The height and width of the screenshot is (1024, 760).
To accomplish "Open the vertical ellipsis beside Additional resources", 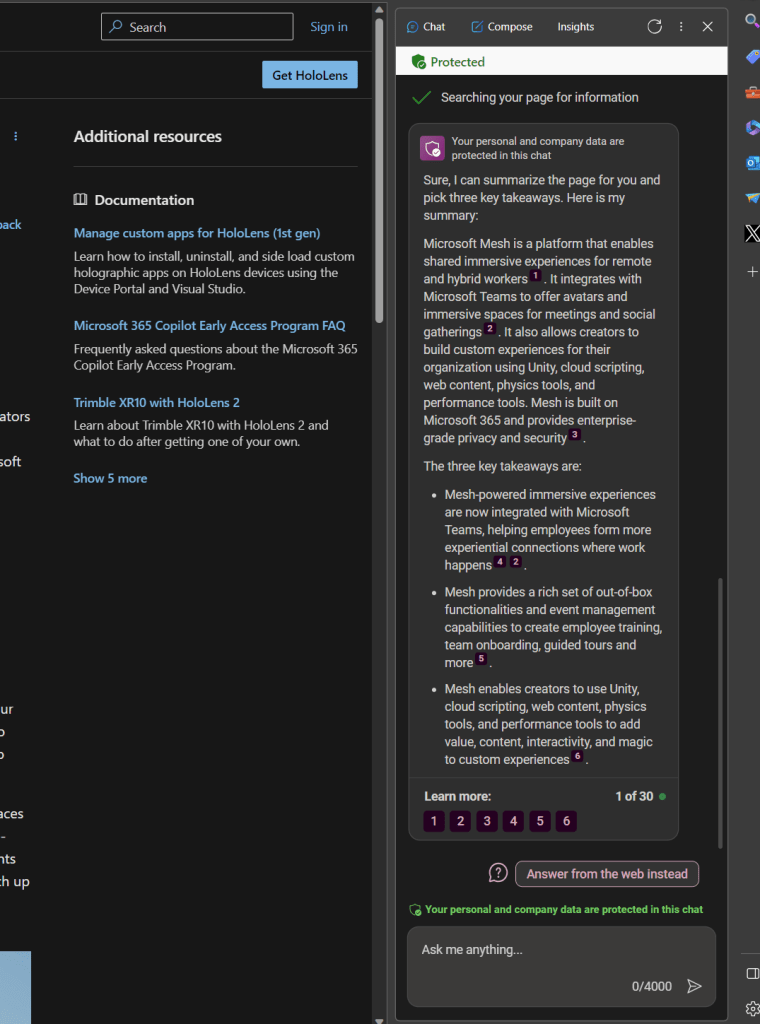I will point(15,136).
